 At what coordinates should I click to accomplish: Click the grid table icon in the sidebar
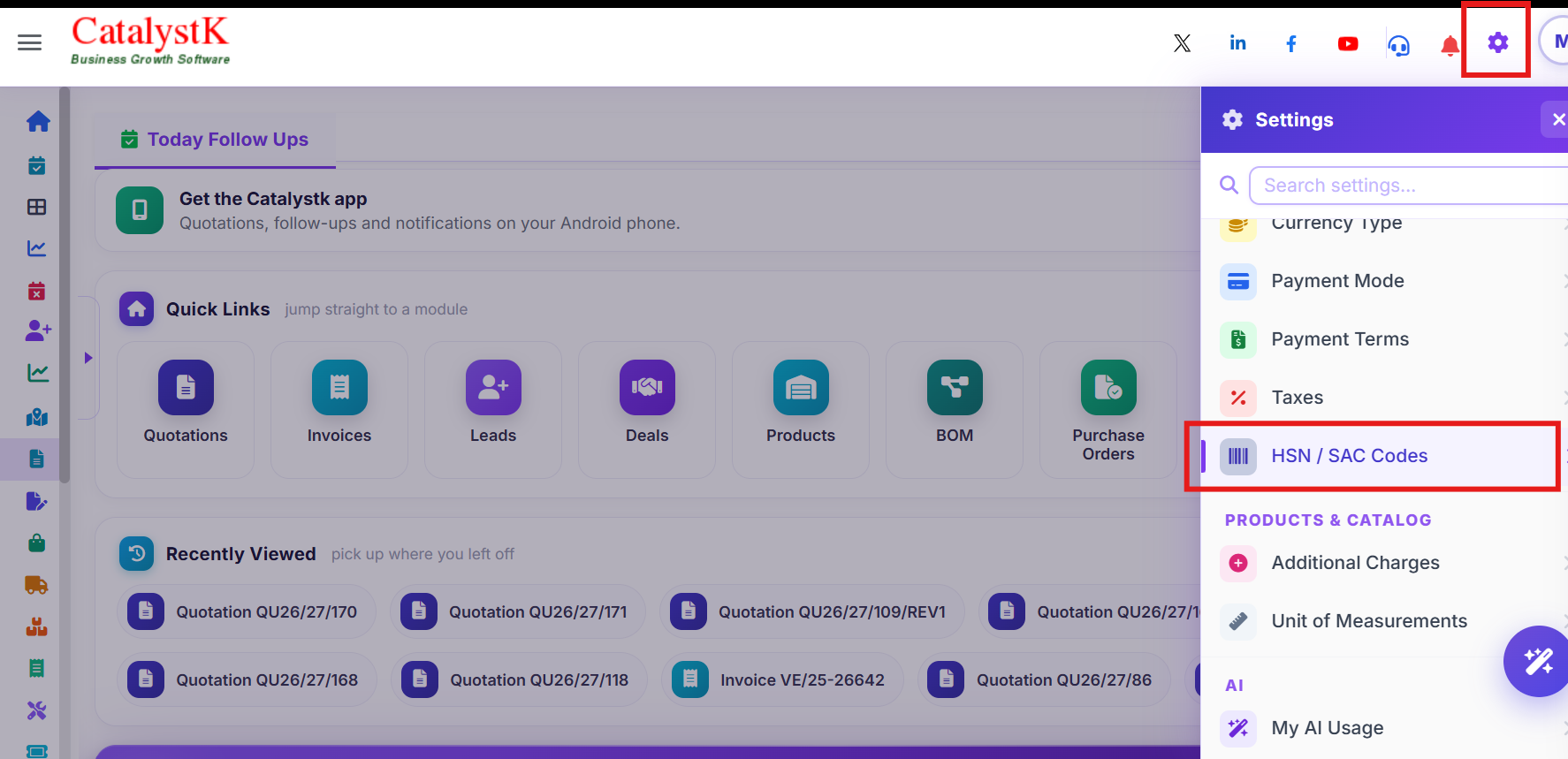[37, 207]
